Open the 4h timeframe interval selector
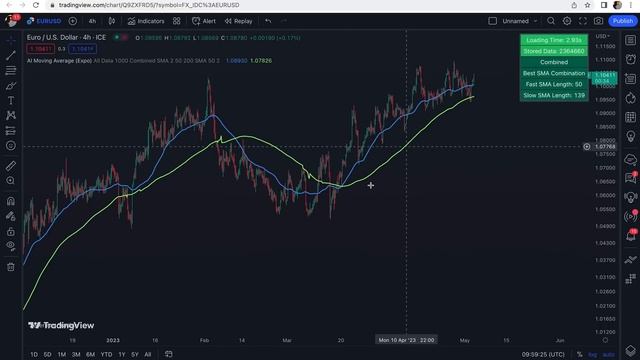The image size is (640, 360). (92, 21)
